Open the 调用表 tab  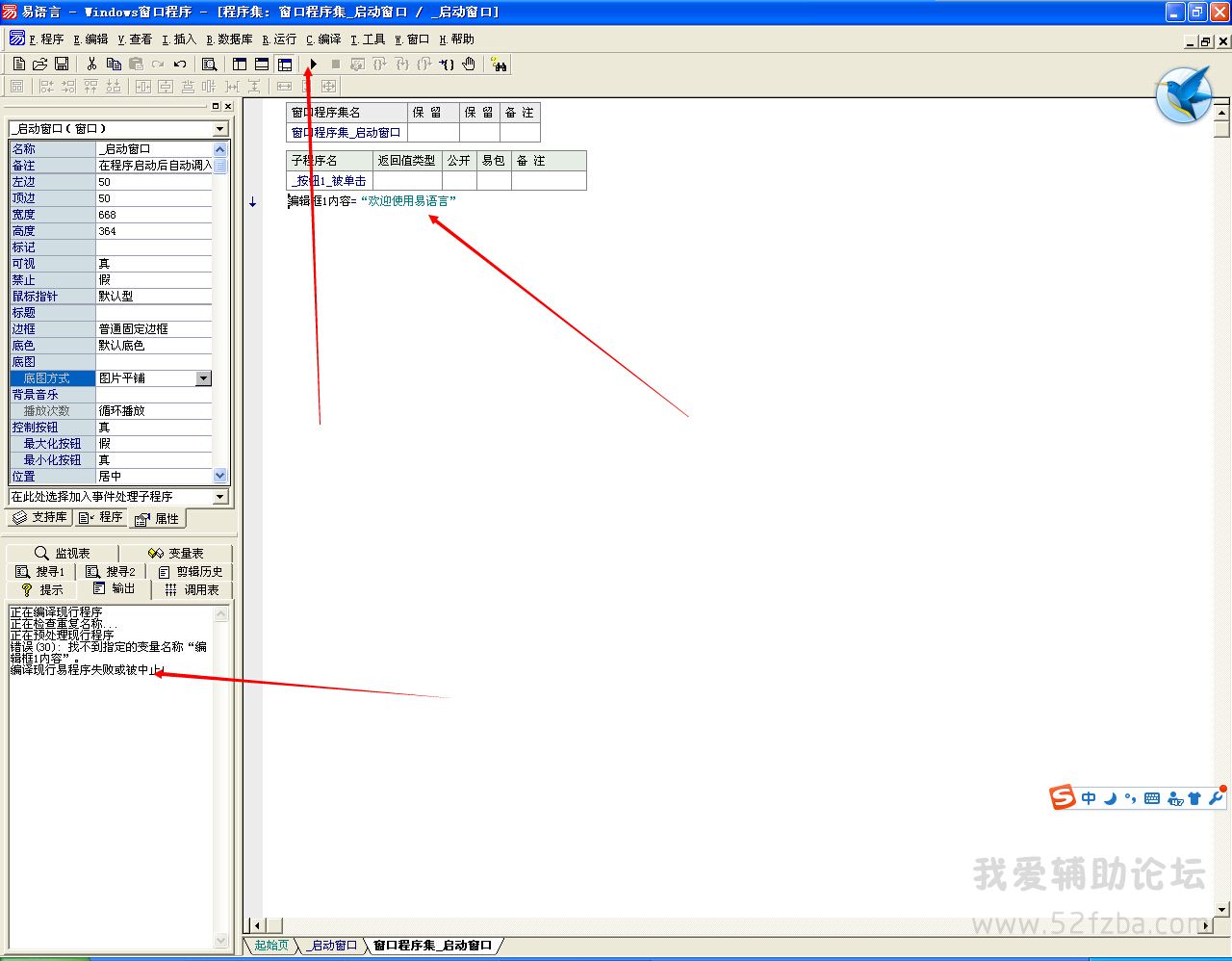pyautogui.click(x=192, y=589)
